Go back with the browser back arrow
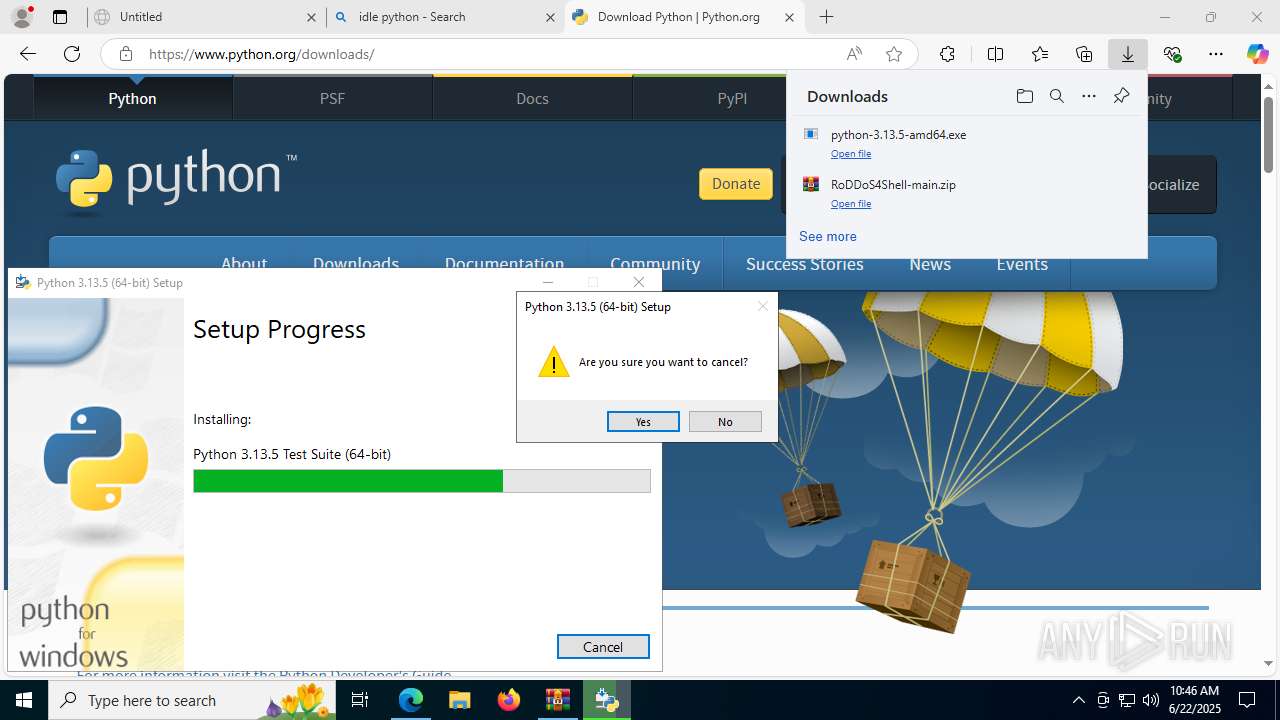This screenshot has height=720, width=1280. pyautogui.click(x=28, y=54)
